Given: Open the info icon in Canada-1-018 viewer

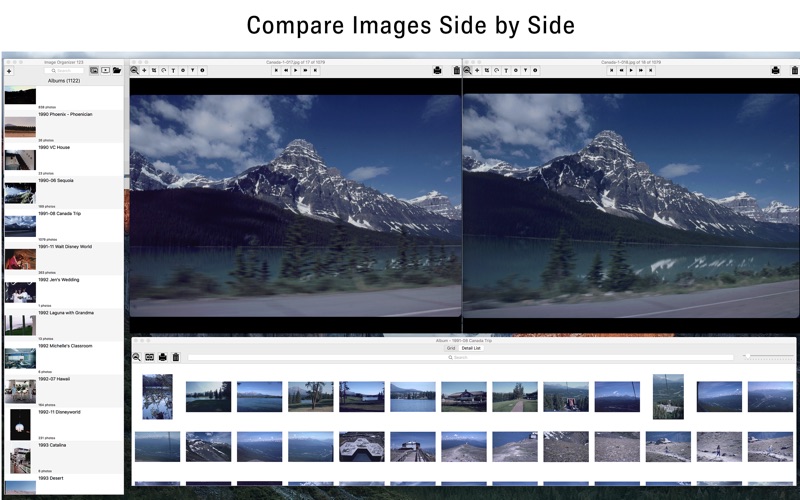Looking at the screenshot, I should point(535,70).
